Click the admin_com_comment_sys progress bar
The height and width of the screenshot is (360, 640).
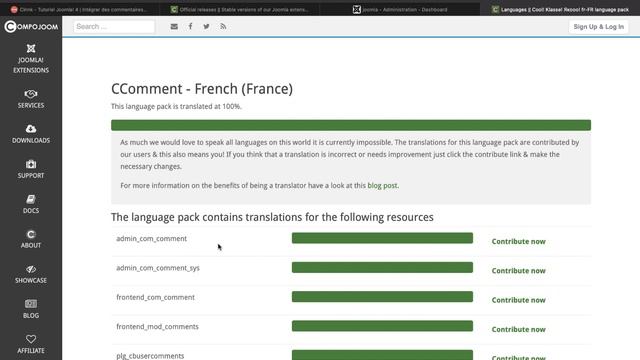tap(382, 267)
